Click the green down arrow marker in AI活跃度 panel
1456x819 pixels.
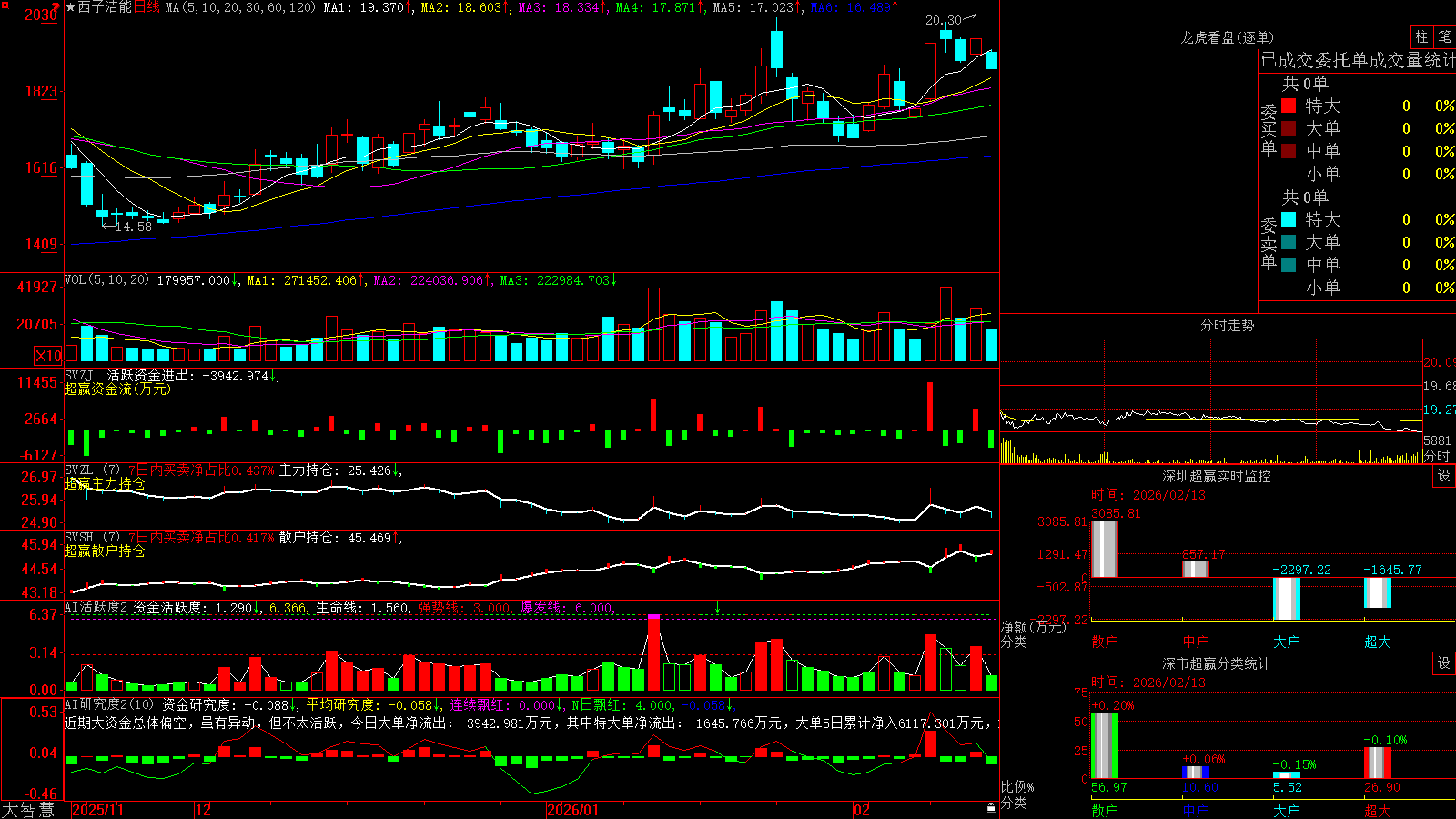pos(717,607)
